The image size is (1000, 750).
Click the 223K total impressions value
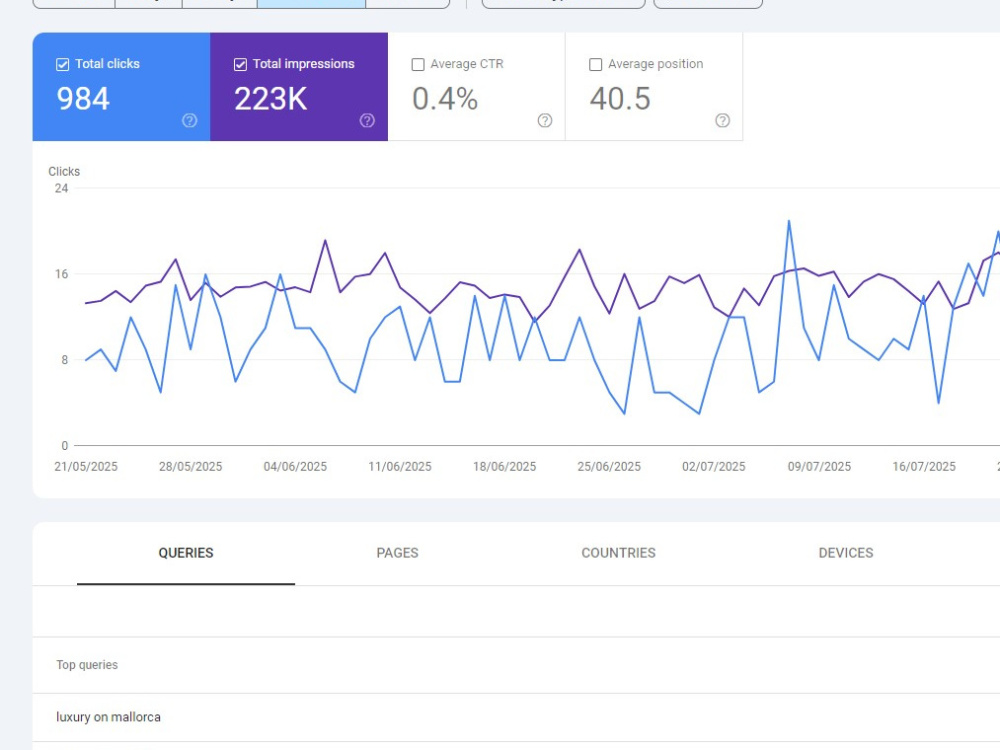coord(270,99)
